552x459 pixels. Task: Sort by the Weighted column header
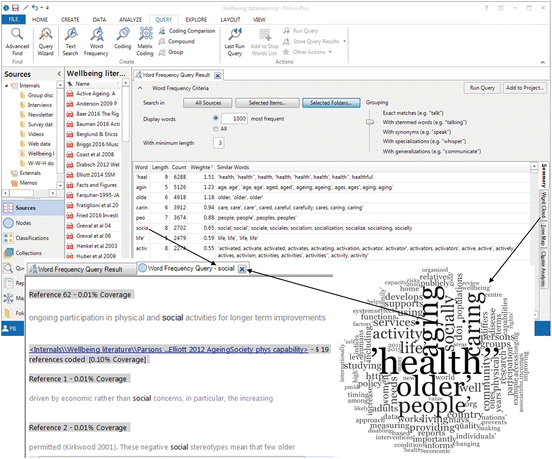(201, 167)
